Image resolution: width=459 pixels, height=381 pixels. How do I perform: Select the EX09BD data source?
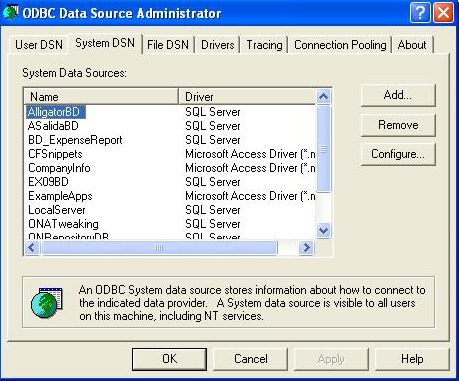(48, 182)
